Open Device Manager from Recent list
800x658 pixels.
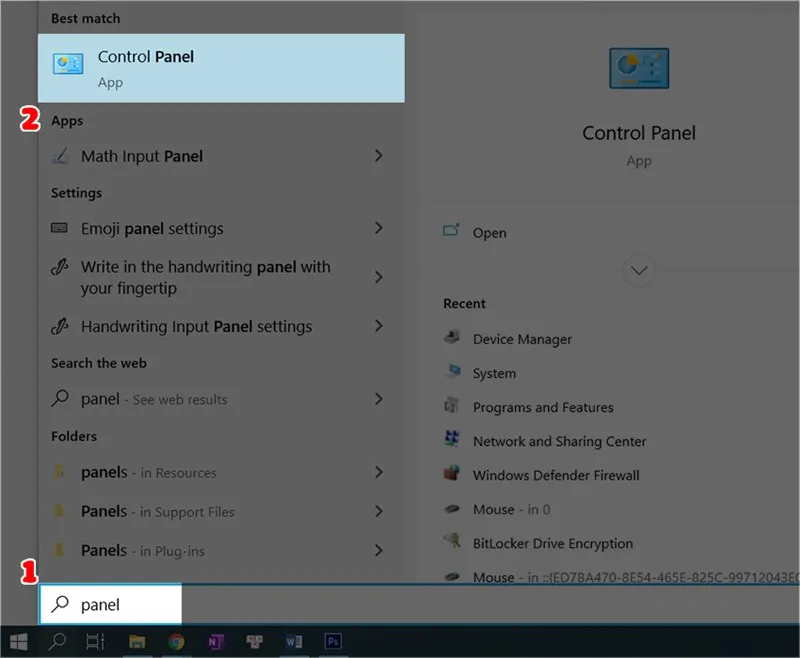522,339
